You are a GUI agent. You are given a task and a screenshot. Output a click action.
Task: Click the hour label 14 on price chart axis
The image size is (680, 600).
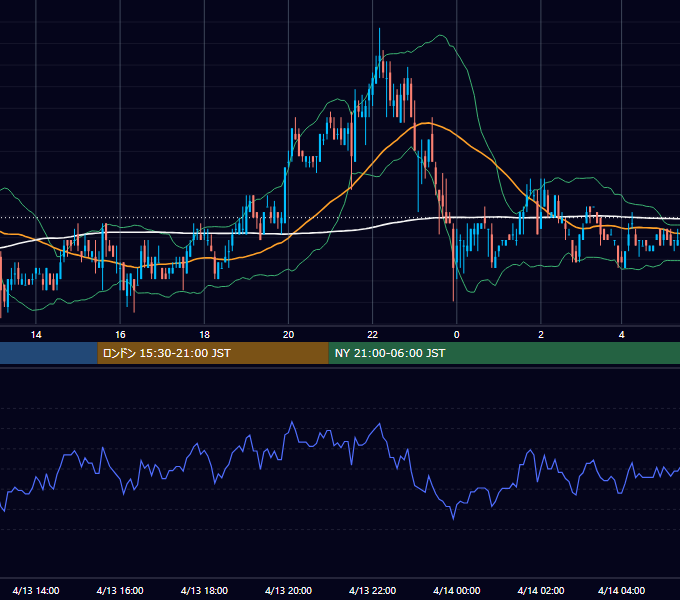(x=36, y=335)
